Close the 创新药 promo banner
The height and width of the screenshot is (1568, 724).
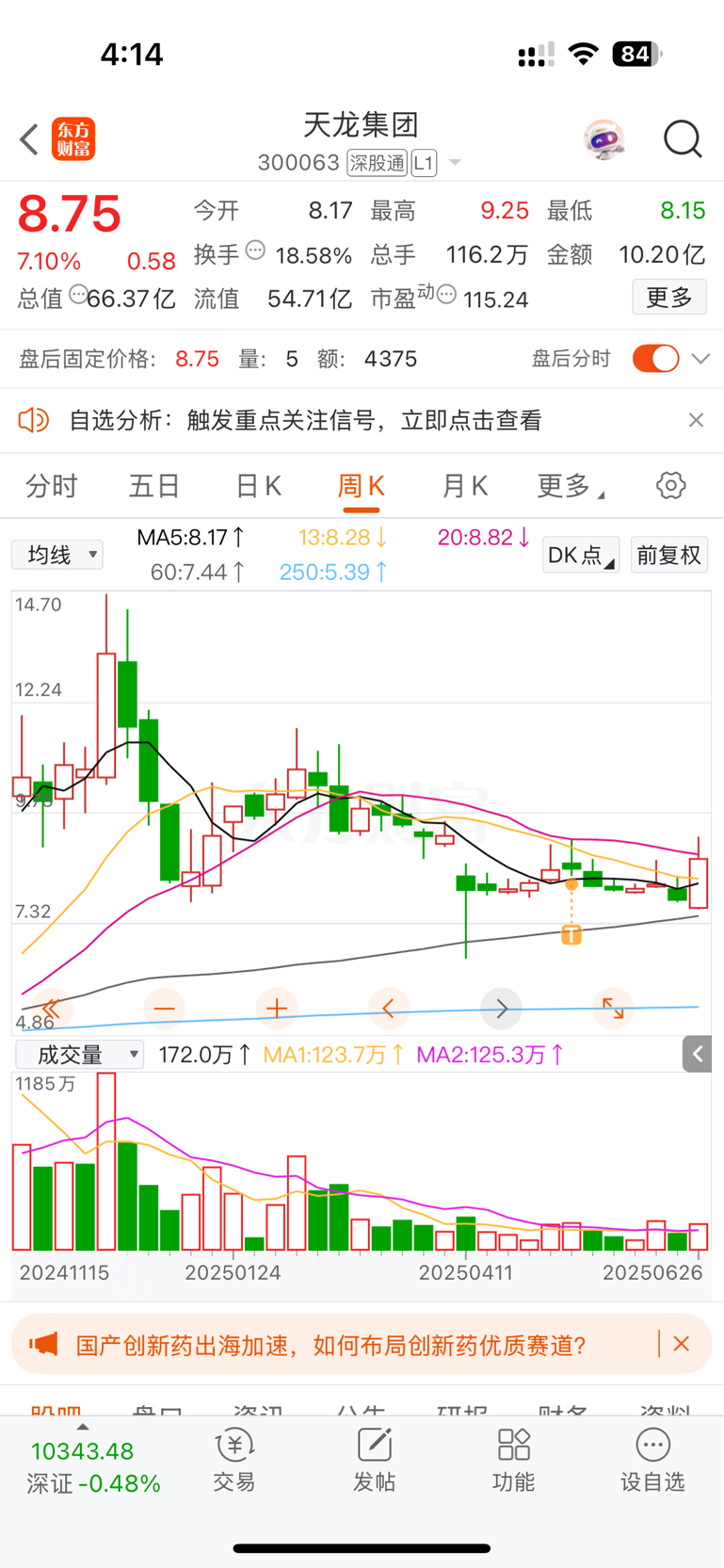[x=682, y=1344]
